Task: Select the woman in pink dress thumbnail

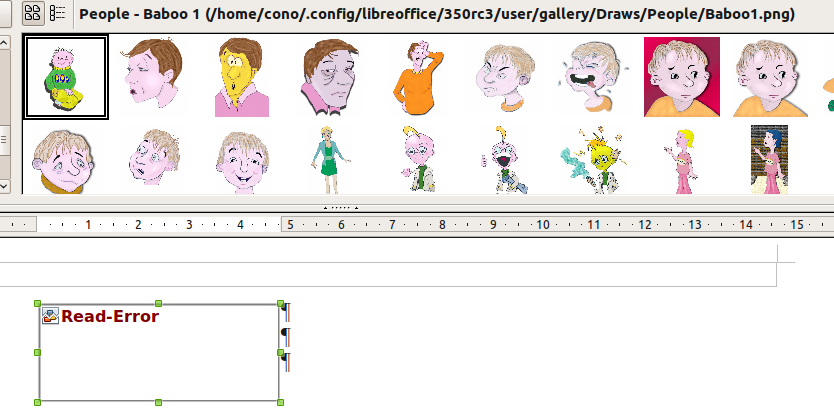Action: coord(683,159)
